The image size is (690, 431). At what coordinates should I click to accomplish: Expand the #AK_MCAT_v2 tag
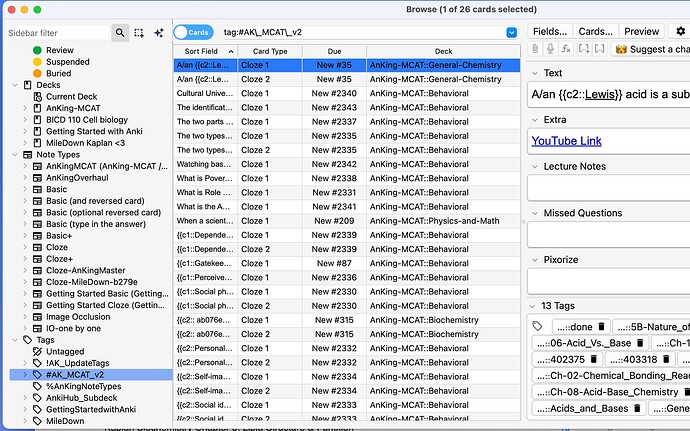click(25, 375)
